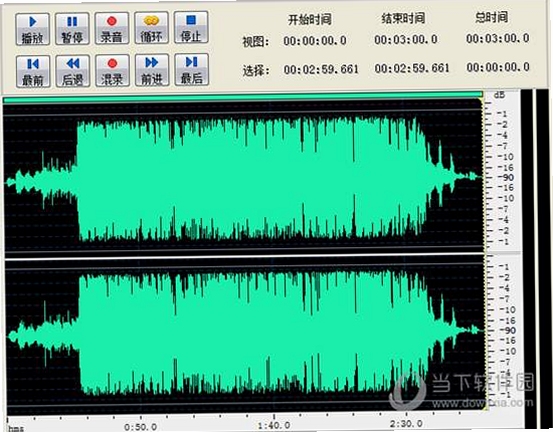This screenshot has width=553, height=432.
Task: Click selection start time 00:02:59.661
Action: tap(321, 69)
